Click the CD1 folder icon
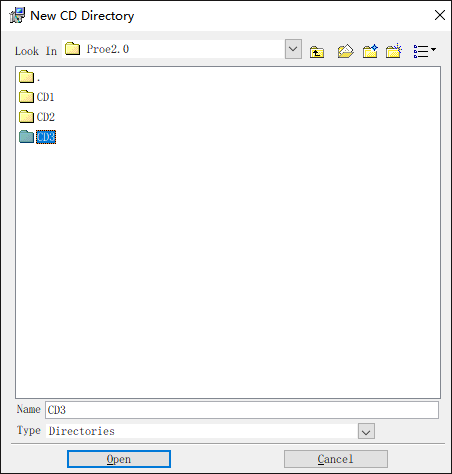This screenshot has width=452, height=474. pyautogui.click(x=26, y=97)
